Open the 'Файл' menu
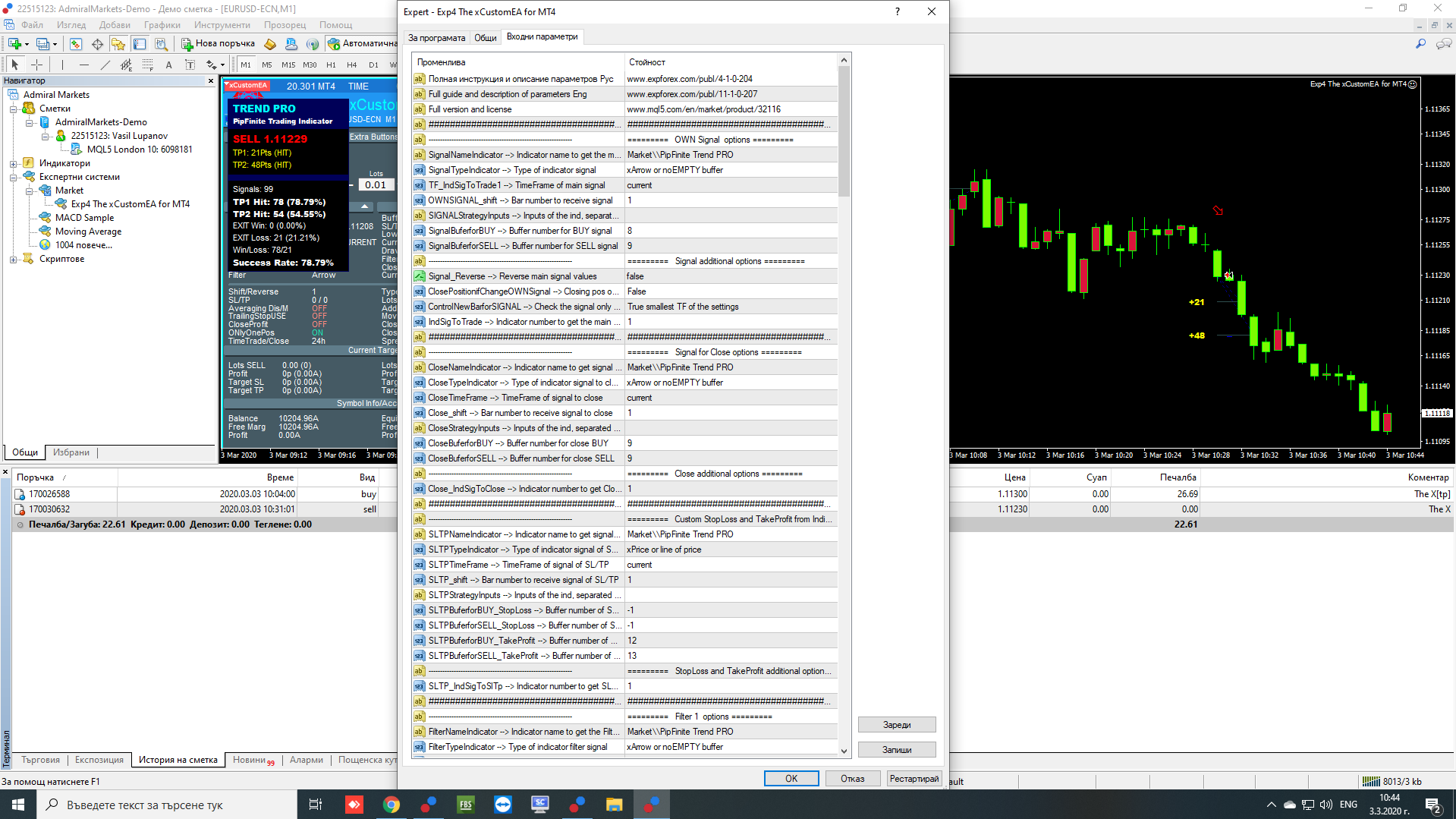 click(32, 24)
